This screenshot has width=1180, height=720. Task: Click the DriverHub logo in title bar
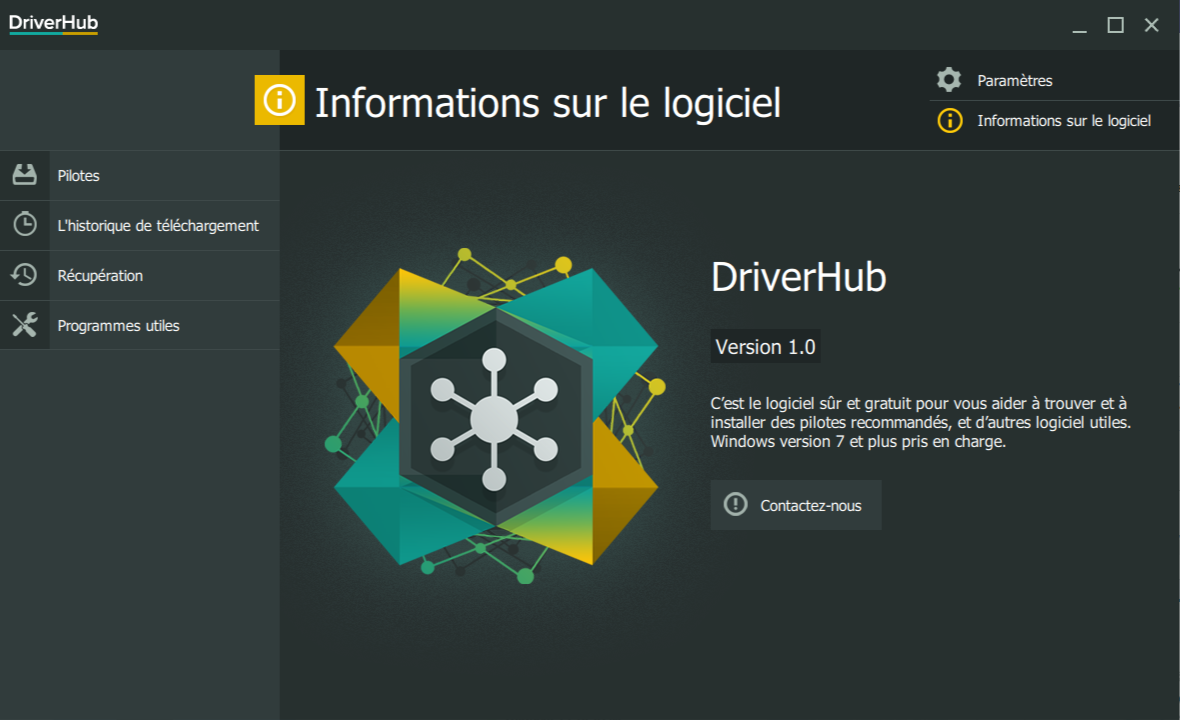coord(53,23)
